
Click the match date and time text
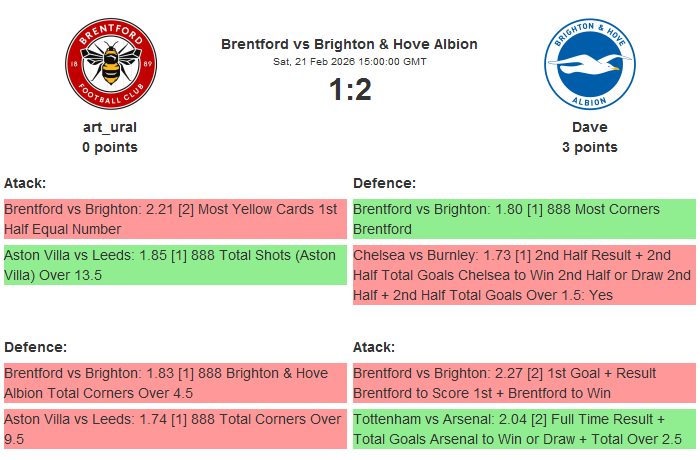tap(349, 62)
